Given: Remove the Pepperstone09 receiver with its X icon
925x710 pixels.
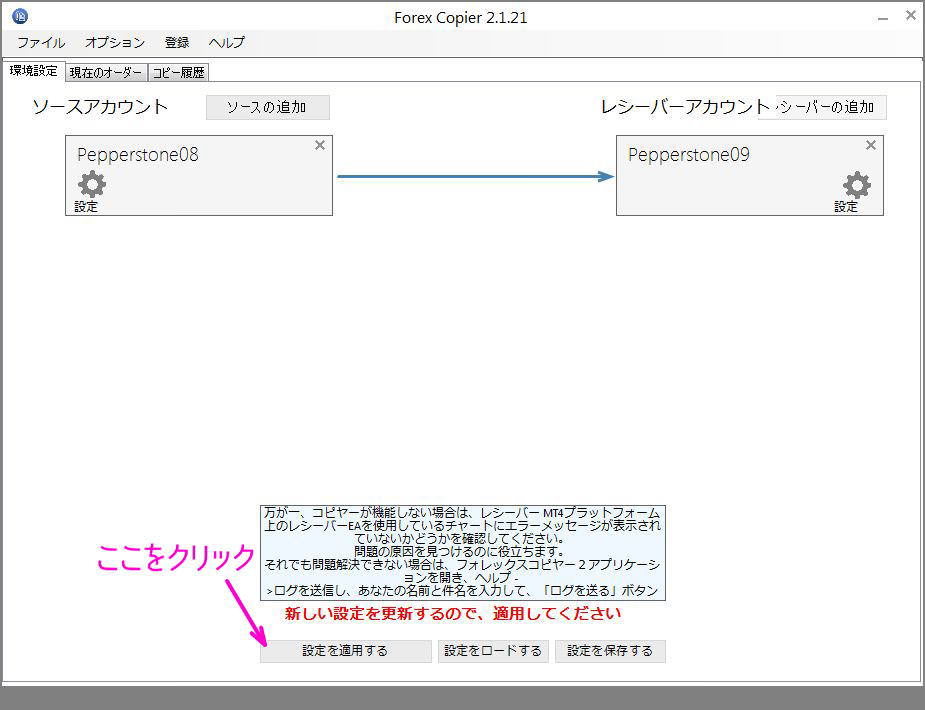Looking at the screenshot, I should (x=870, y=145).
